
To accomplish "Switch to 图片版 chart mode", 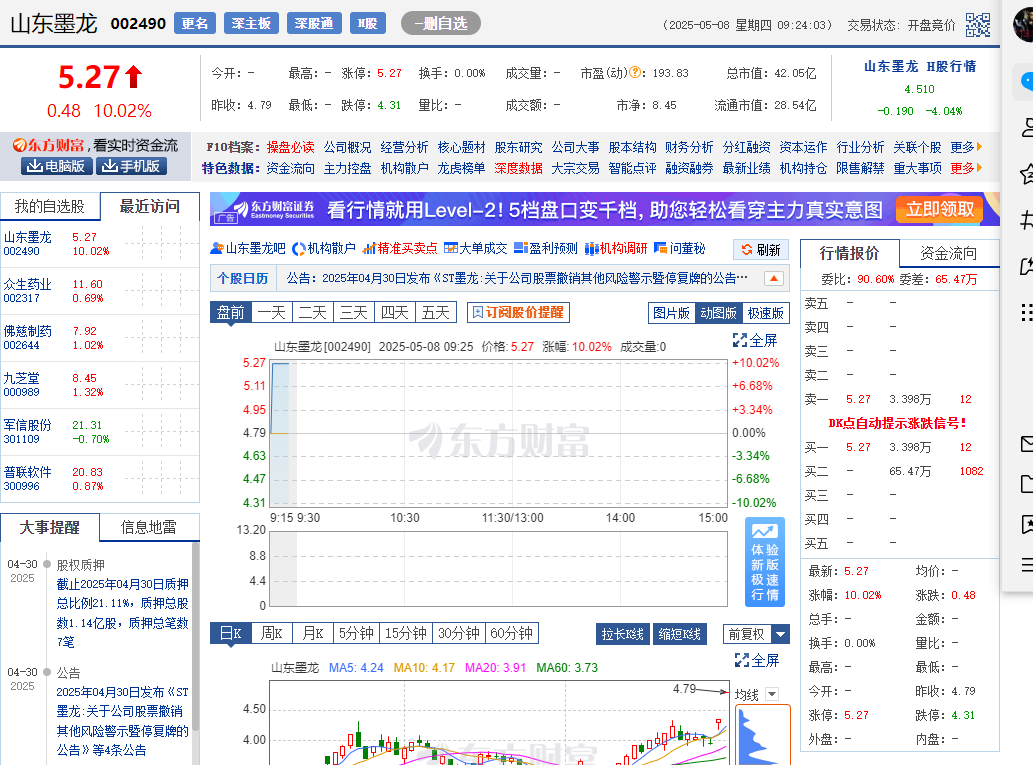I will coord(671,313).
